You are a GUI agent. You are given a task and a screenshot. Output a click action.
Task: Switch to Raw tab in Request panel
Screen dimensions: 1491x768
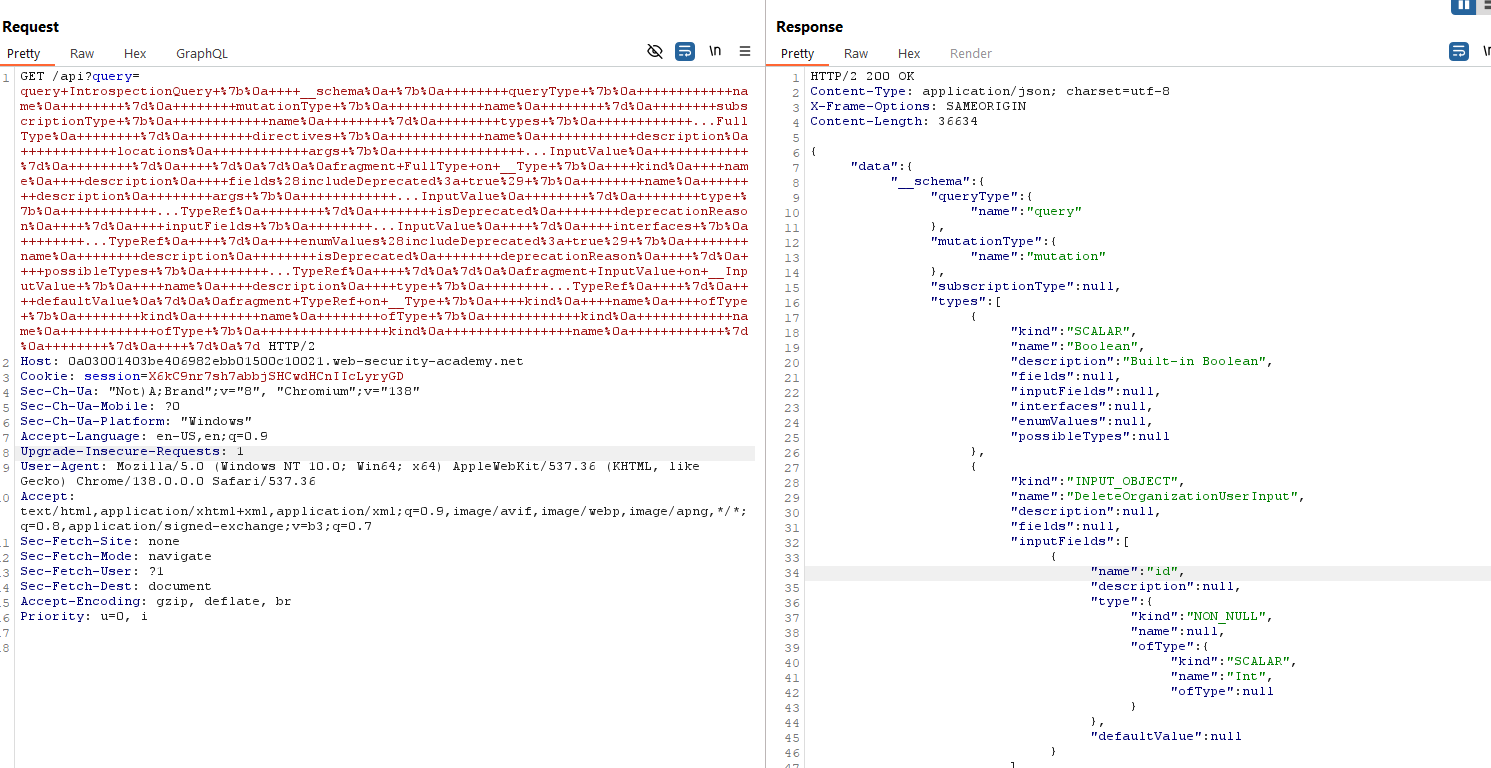(82, 54)
